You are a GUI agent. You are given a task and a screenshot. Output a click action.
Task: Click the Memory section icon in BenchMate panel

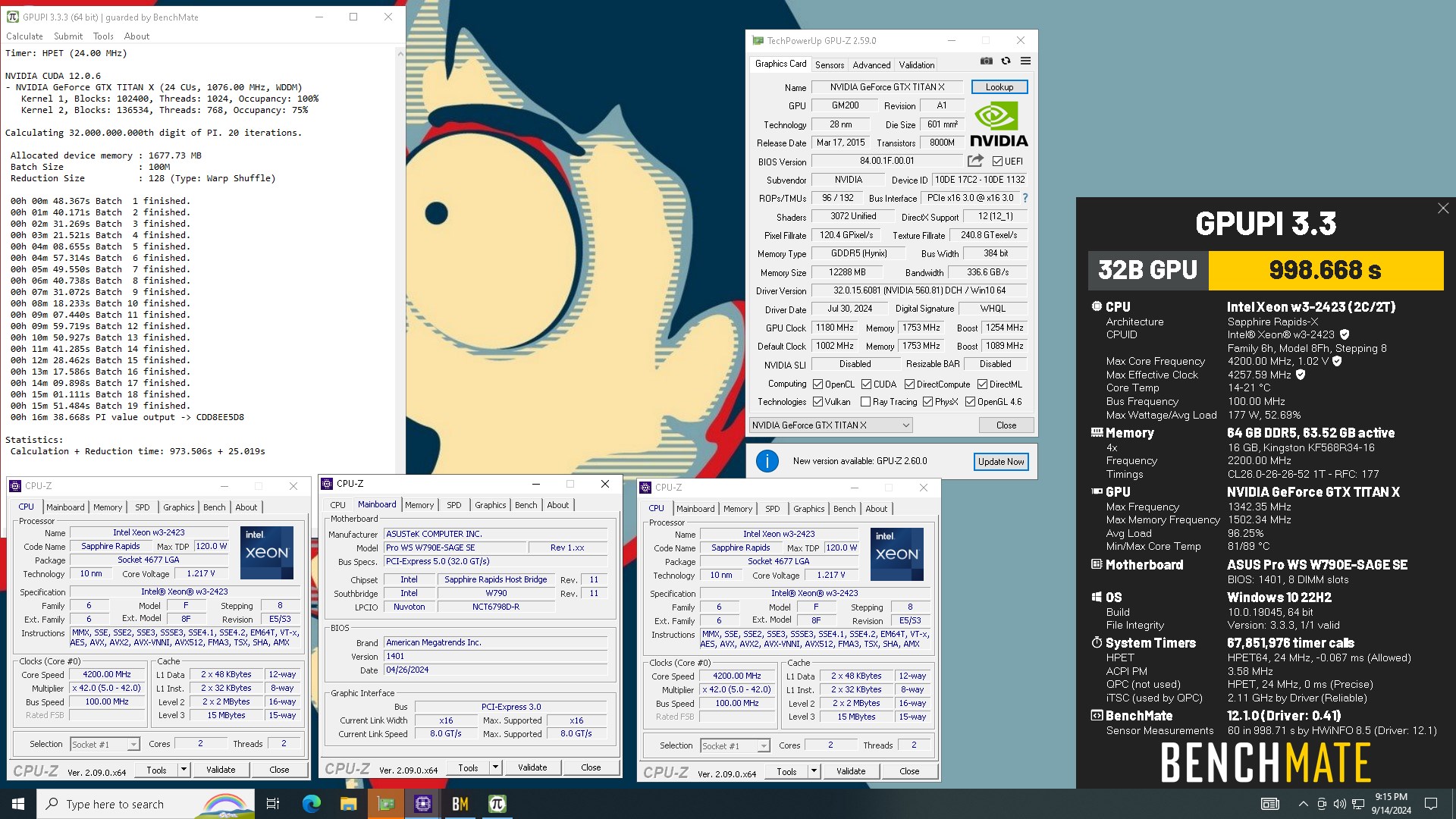tap(1097, 432)
